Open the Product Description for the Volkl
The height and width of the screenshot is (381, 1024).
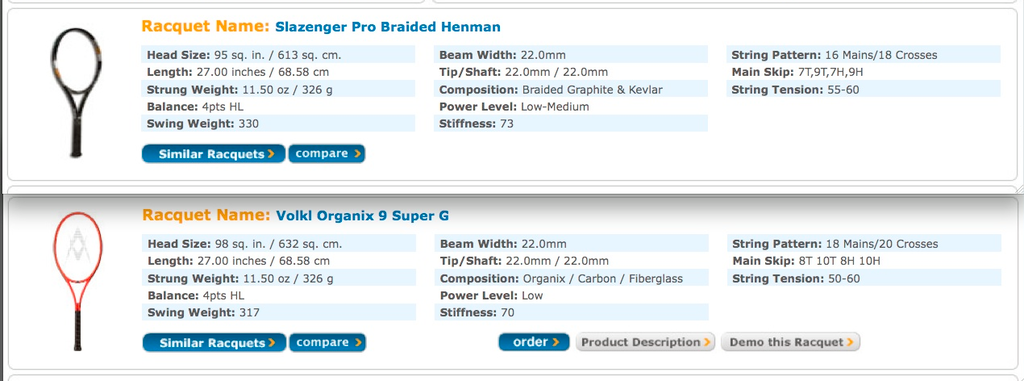pos(645,342)
